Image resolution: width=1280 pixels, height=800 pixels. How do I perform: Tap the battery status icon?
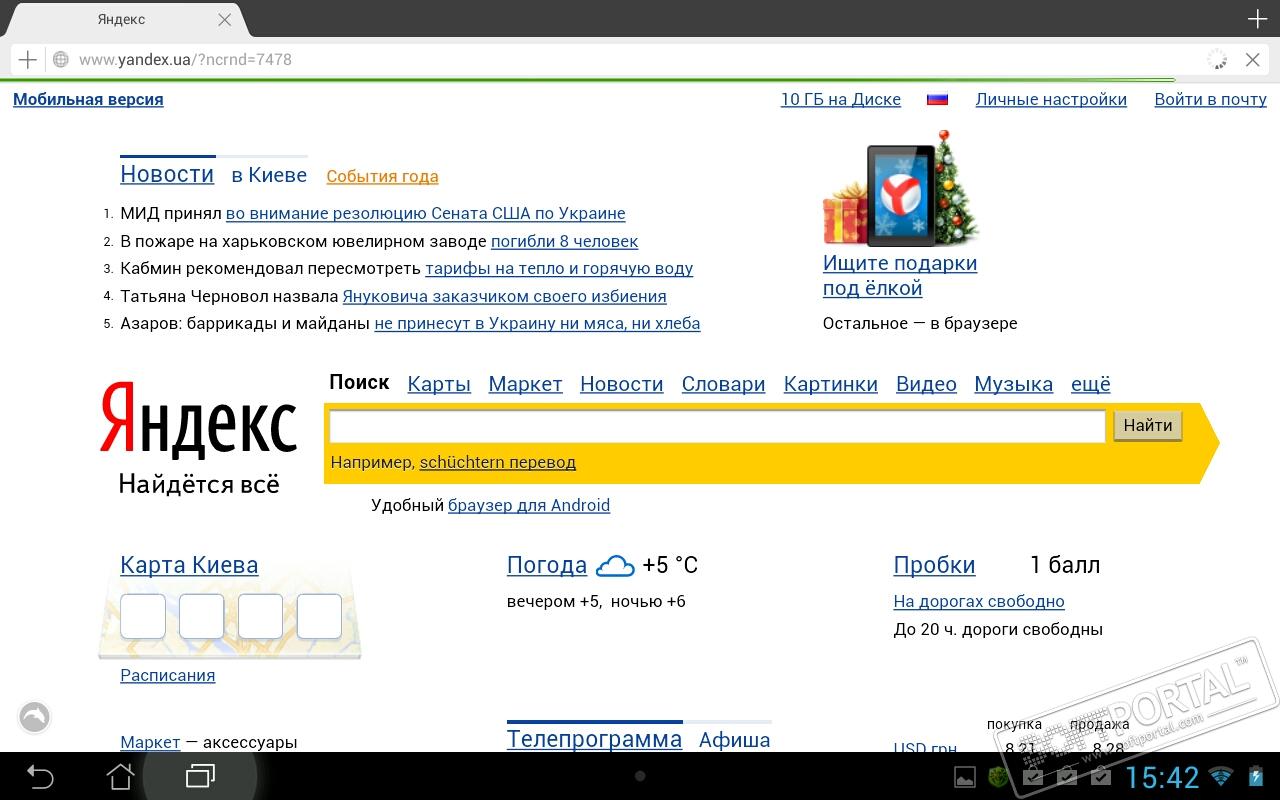pos(1257,777)
